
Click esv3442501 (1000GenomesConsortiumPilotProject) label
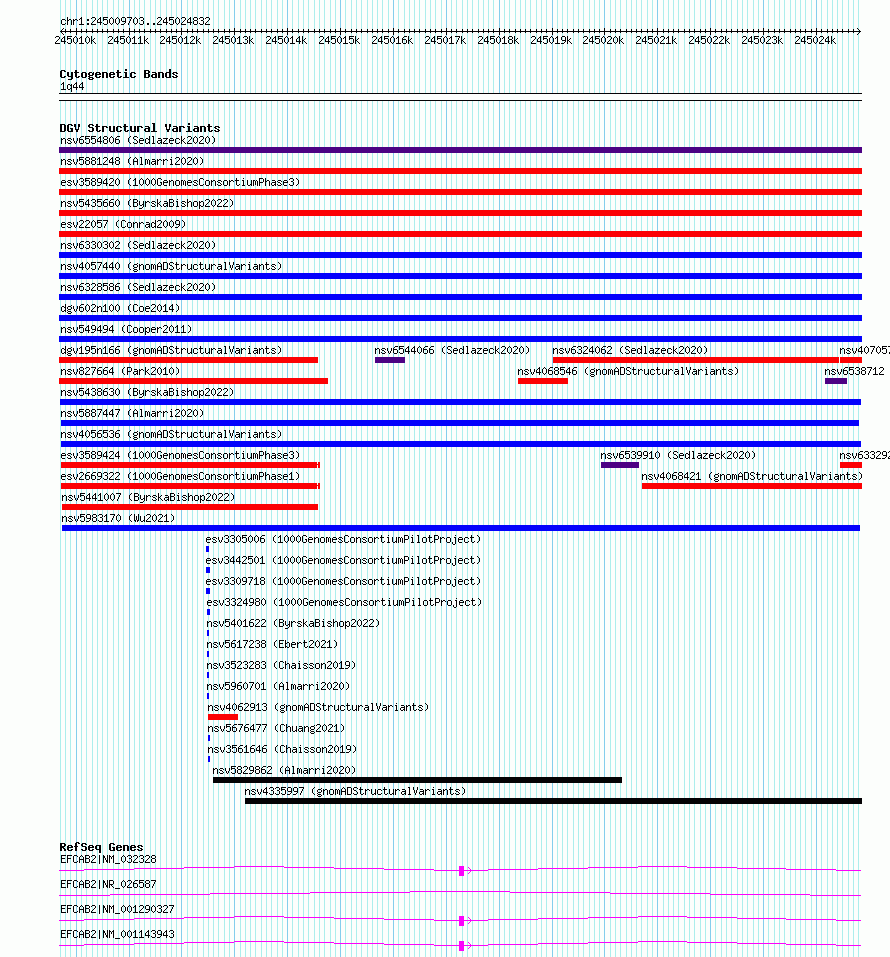(x=343, y=560)
